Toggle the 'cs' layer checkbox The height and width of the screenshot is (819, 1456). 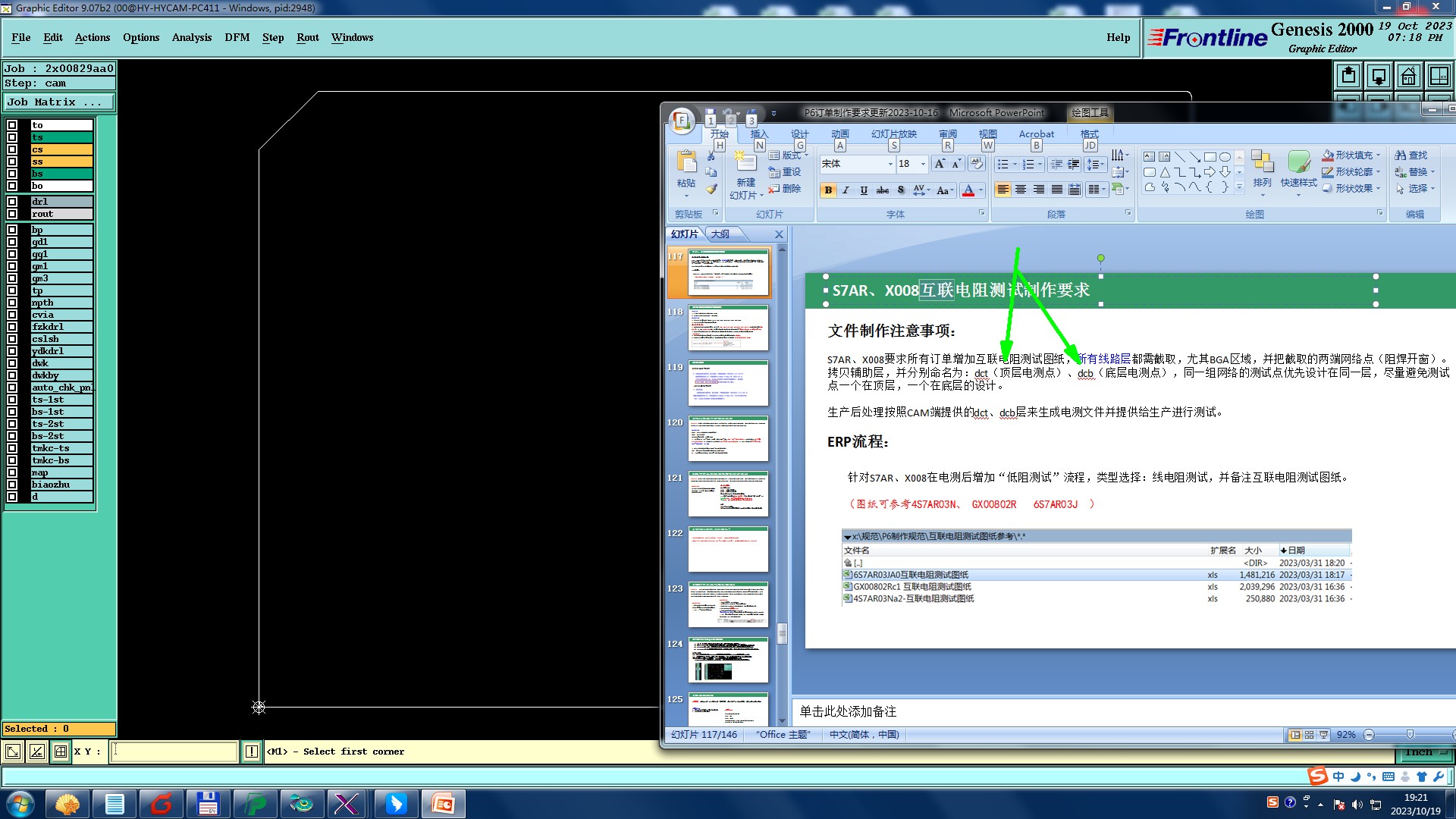point(12,149)
